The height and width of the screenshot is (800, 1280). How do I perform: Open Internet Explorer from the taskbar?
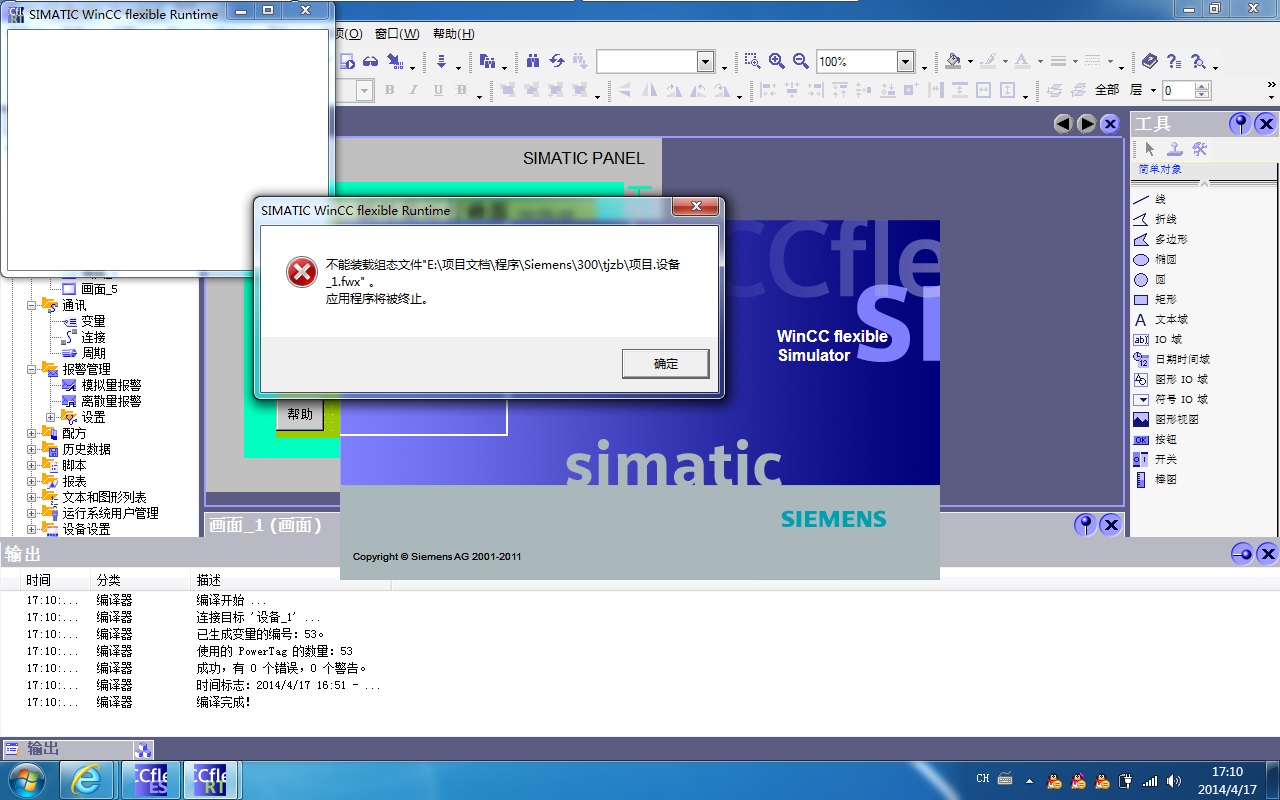point(85,779)
